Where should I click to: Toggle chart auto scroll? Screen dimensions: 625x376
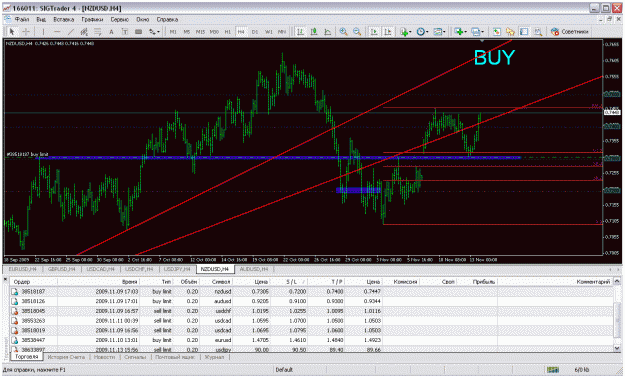pyautogui.click(x=374, y=31)
